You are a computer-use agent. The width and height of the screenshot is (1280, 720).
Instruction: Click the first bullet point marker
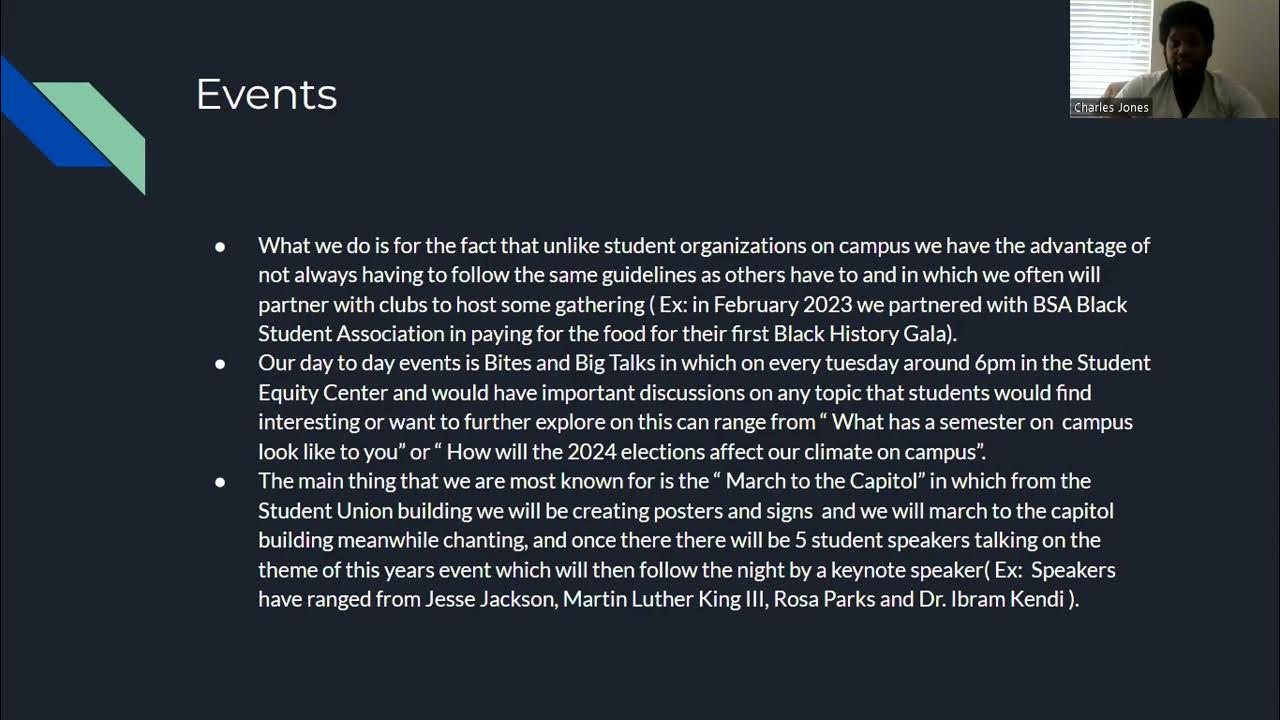pyautogui.click(x=220, y=246)
